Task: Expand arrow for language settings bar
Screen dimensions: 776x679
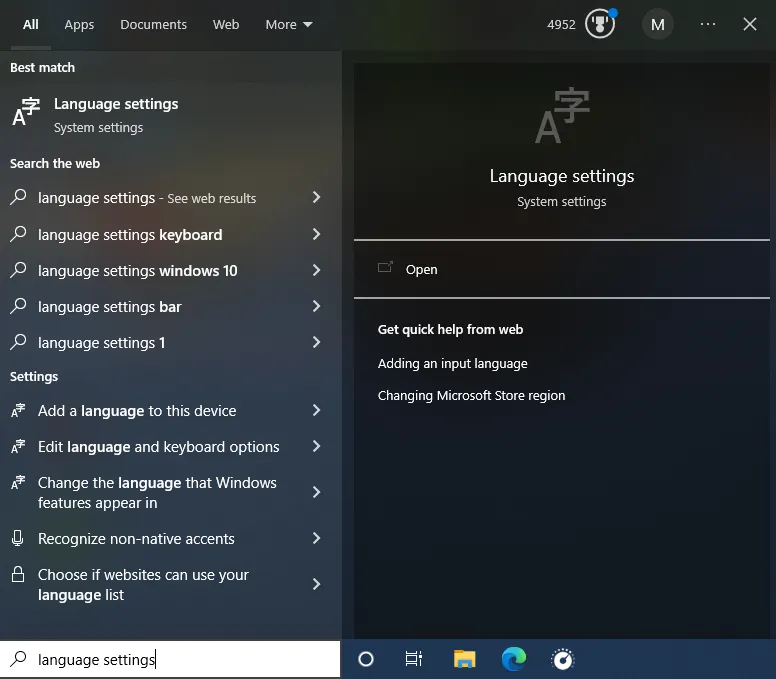Action: pyautogui.click(x=317, y=306)
